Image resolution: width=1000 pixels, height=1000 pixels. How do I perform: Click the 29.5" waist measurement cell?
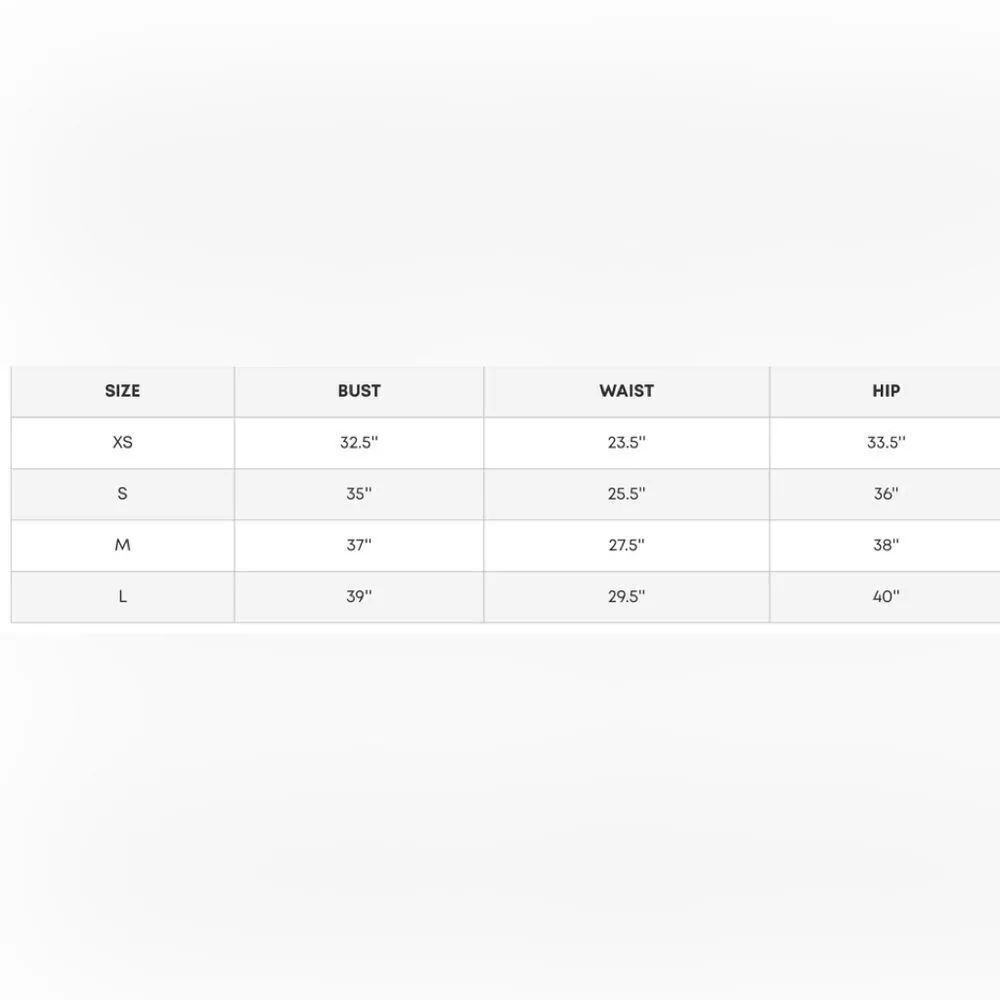click(x=626, y=596)
